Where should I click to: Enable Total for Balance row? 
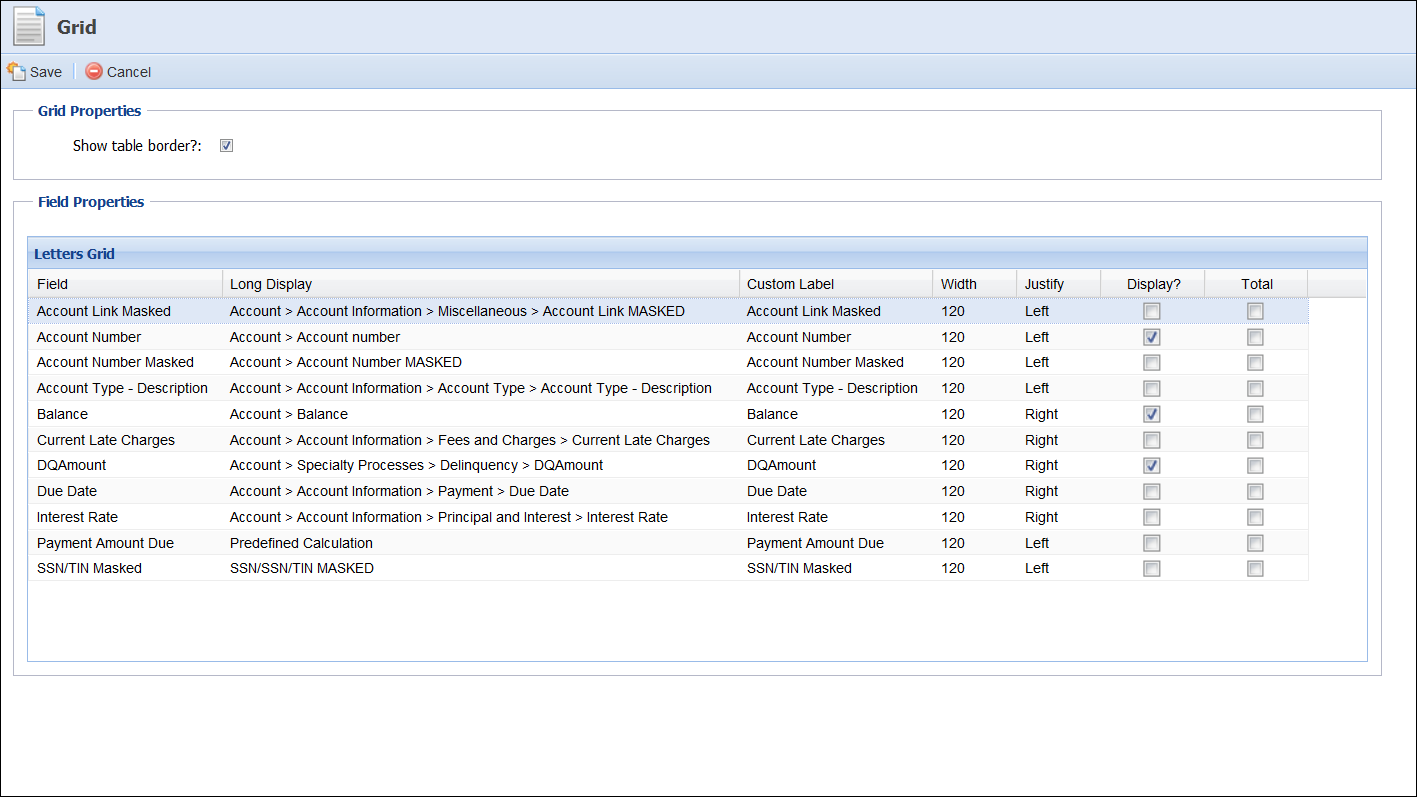tap(1255, 414)
